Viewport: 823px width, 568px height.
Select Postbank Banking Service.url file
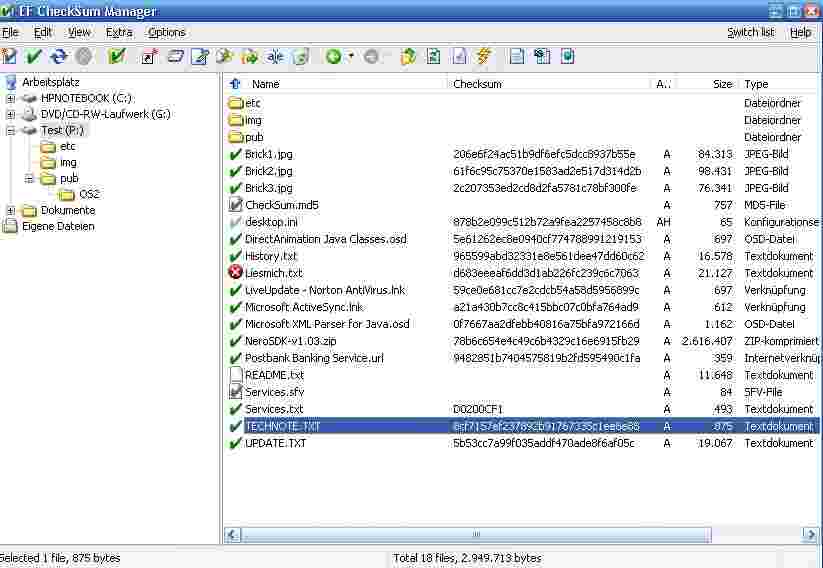pyautogui.click(x=314, y=358)
